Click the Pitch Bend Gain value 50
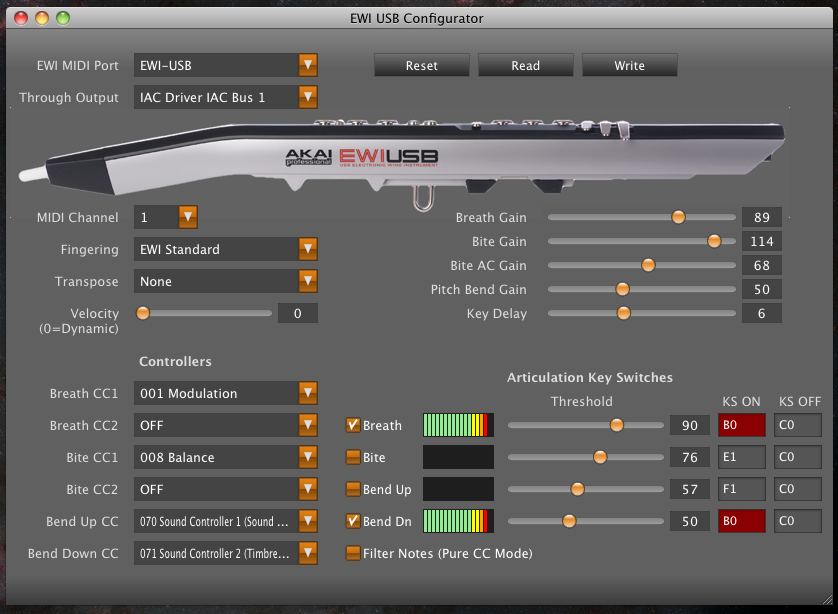Image resolution: width=838 pixels, height=614 pixels. 762,290
